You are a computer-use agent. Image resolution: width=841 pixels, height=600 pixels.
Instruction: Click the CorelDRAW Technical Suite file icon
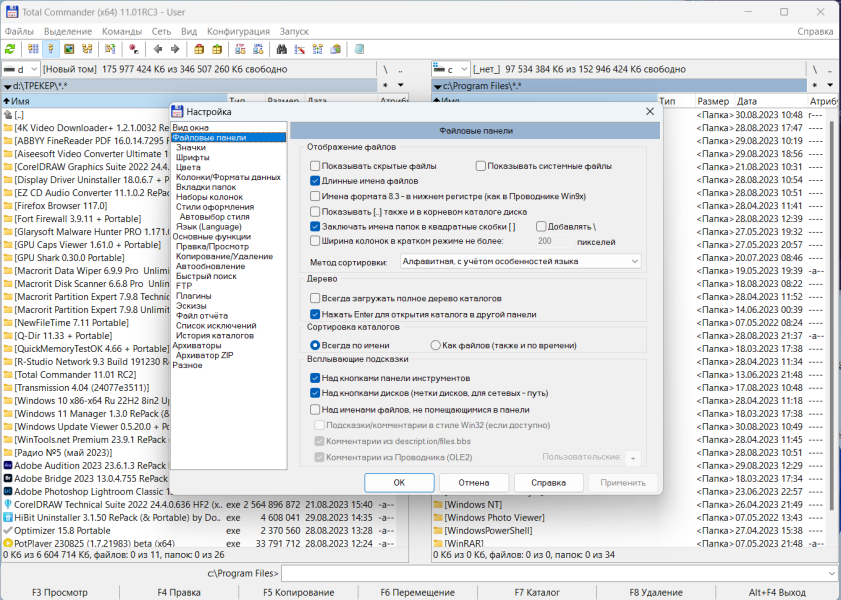[8, 505]
